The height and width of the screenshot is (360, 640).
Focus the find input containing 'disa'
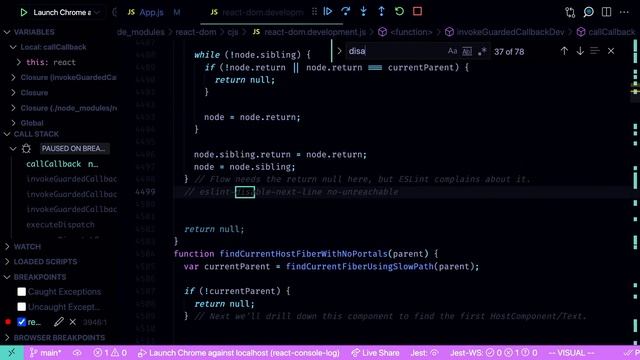tap(396, 51)
